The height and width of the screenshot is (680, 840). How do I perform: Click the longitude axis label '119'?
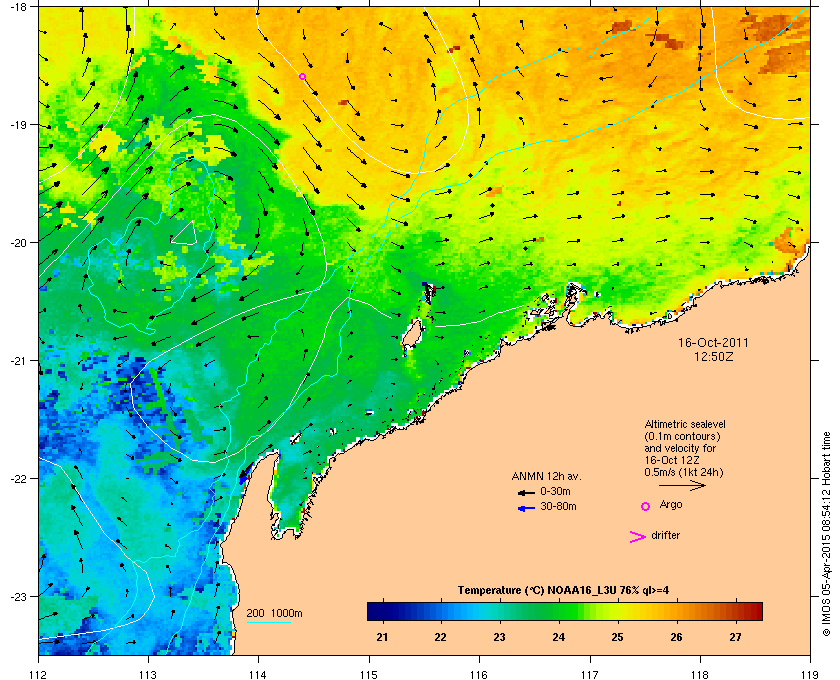point(810,675)
